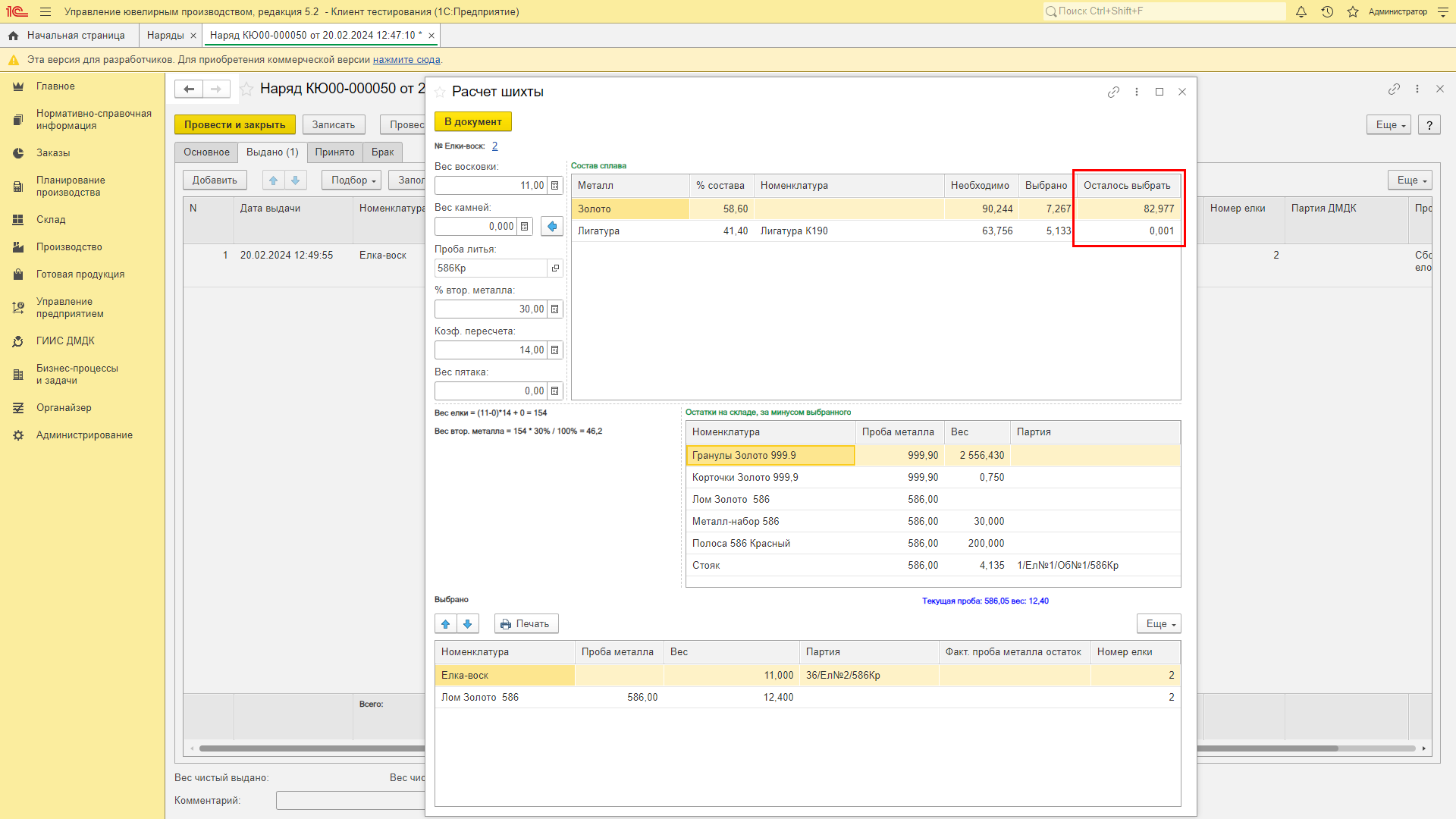The width and height of the screenshot is (1456, 819).
Task: Add Наряд document to favorites star
Action: pyautogui.click(x=246, y=89)
